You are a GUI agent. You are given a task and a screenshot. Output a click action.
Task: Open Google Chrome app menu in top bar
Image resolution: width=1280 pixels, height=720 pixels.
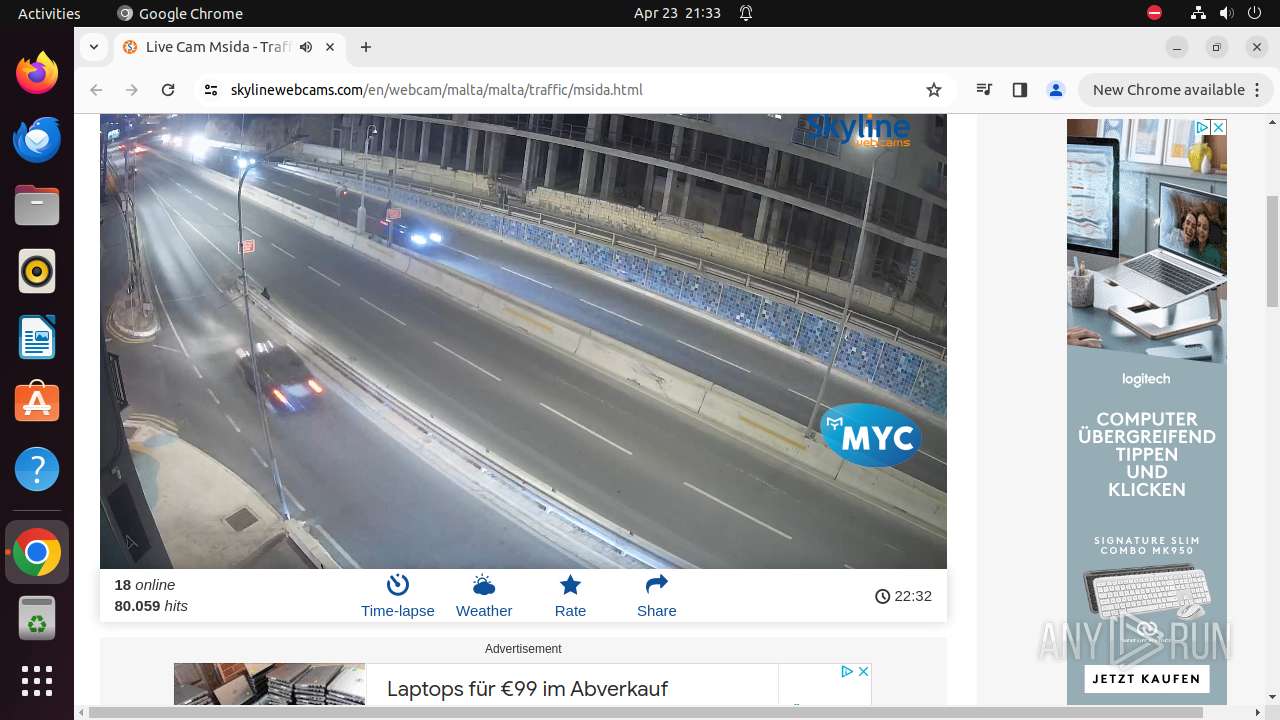coord(180,13)
